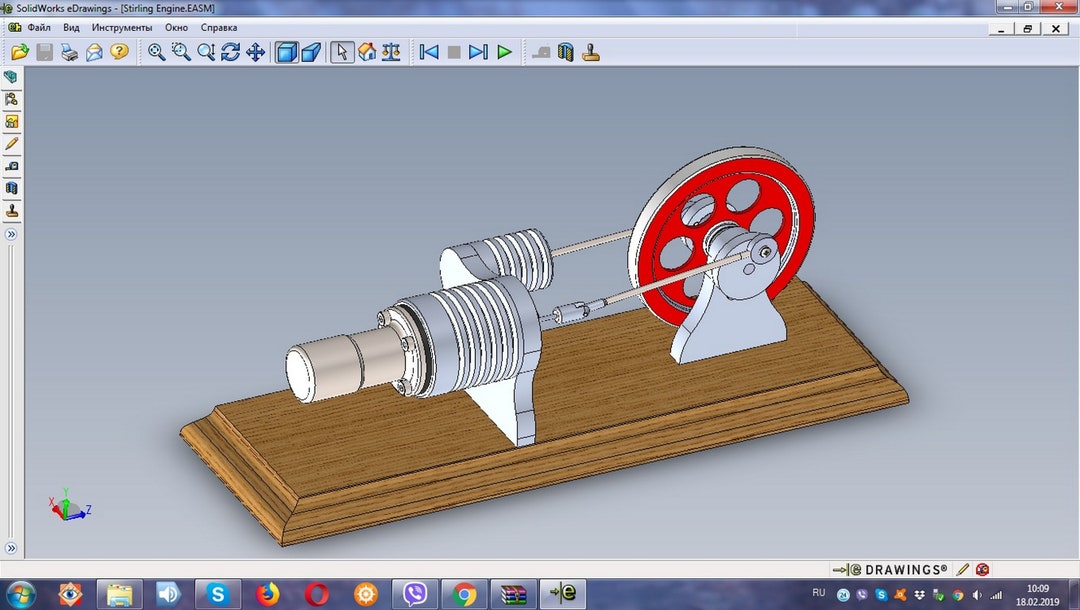Image resolution: width=1080 pixels, height=610 pixels.
Task: Print the model using the printer icon
Action: click(70, 52)
